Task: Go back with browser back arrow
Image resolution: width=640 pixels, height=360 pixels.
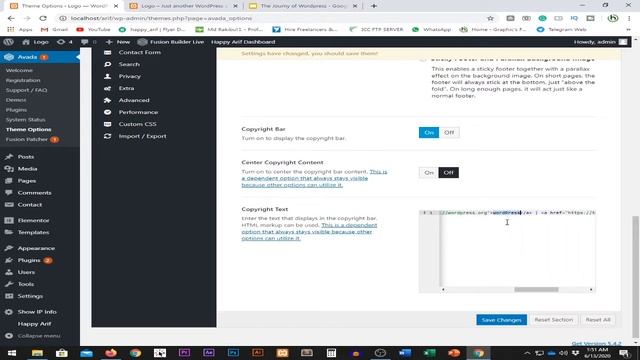Action: pos(11,18)
